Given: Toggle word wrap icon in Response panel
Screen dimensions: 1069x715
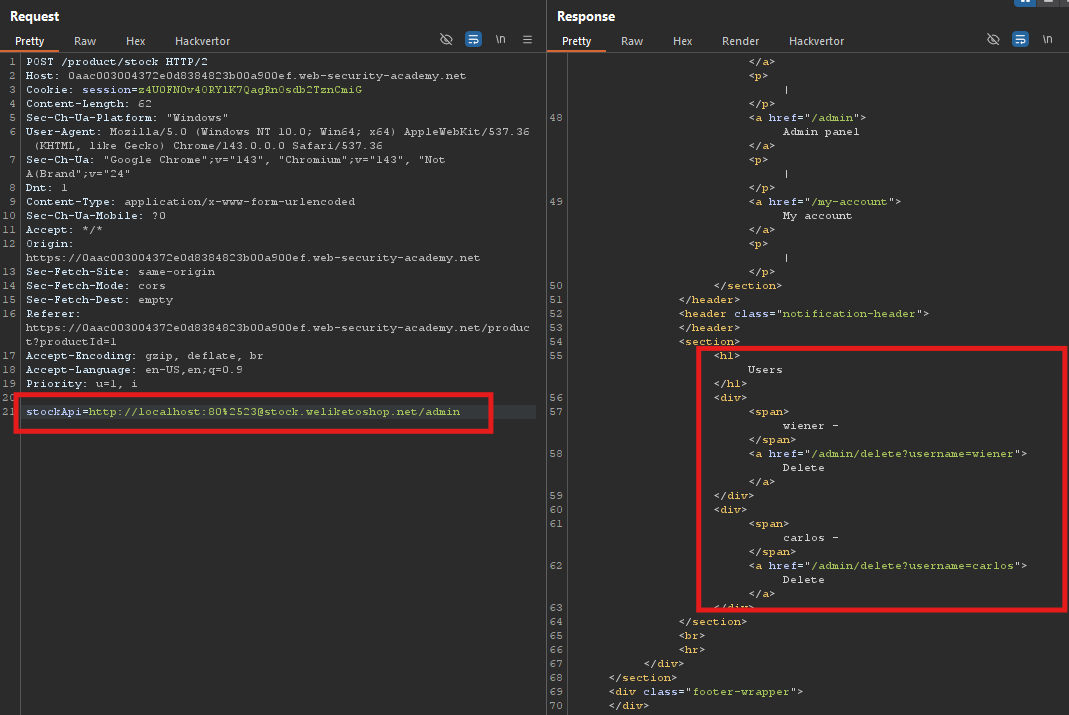Looking at the screenshot, I should point(1020,40).
